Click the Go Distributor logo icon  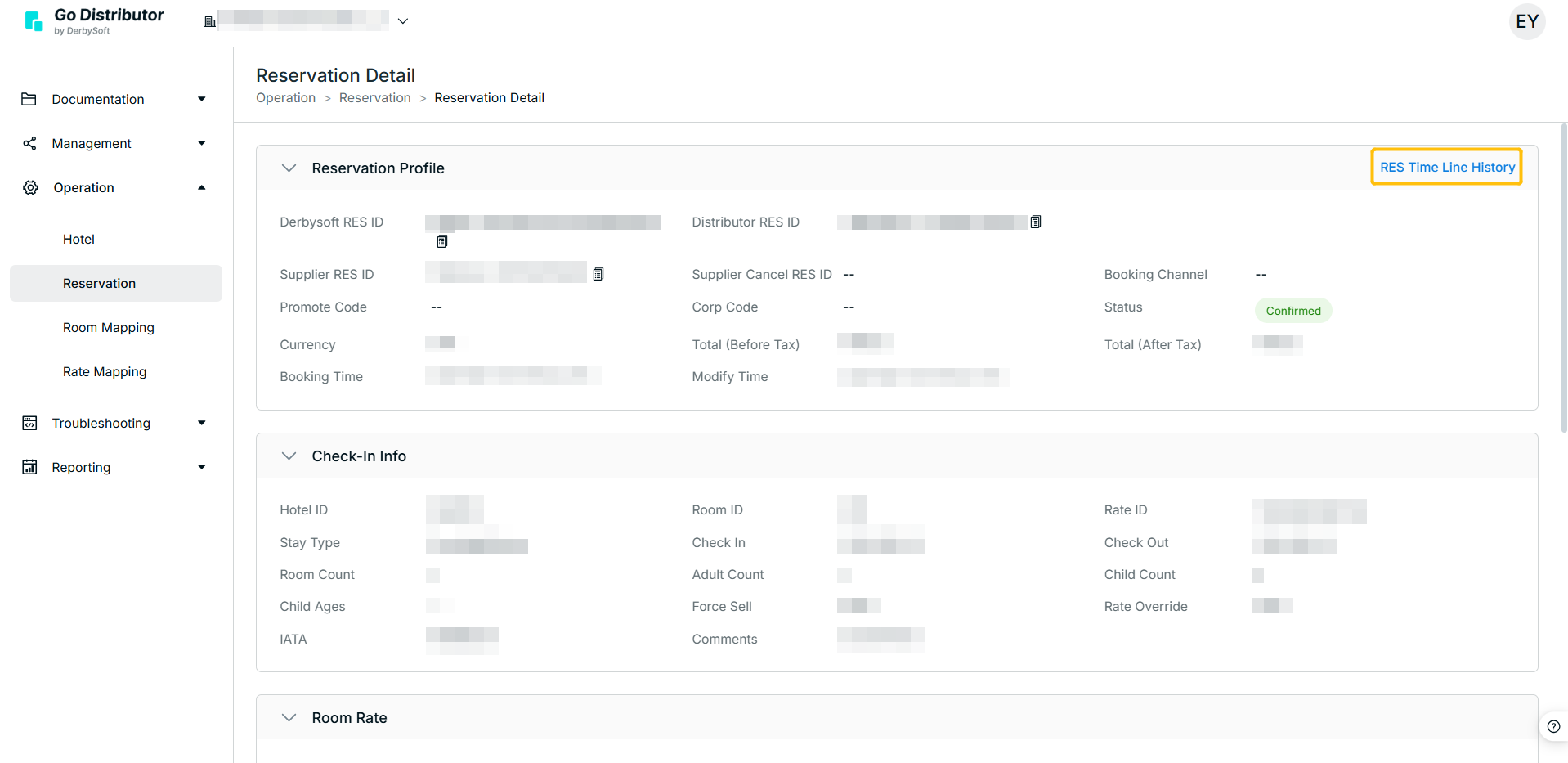pos(33,21)
